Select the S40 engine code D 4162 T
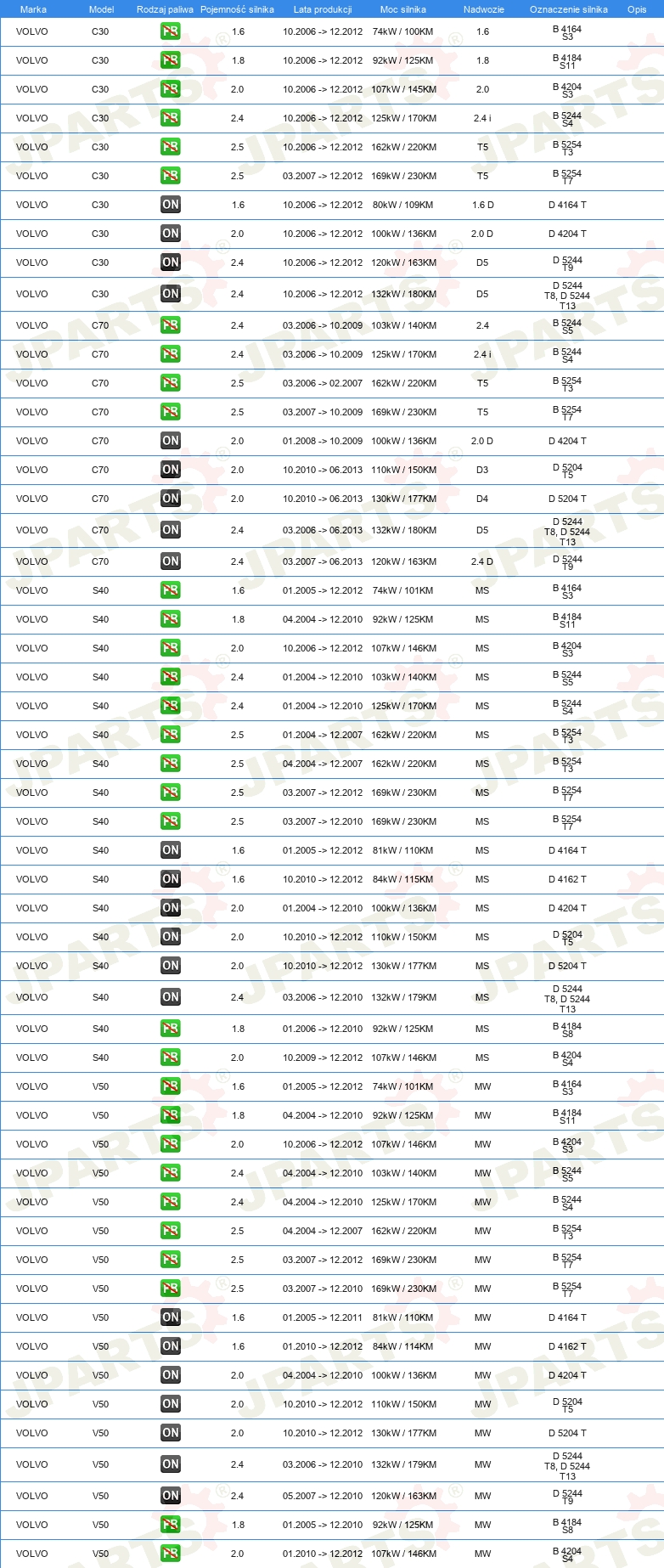The width and height of the screenshot is (664, 1568). coord(567,879)
